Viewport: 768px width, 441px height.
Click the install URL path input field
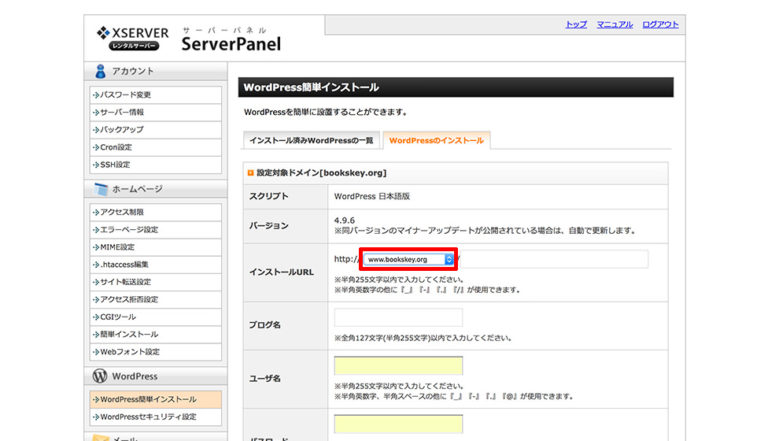tap(554, 259)
